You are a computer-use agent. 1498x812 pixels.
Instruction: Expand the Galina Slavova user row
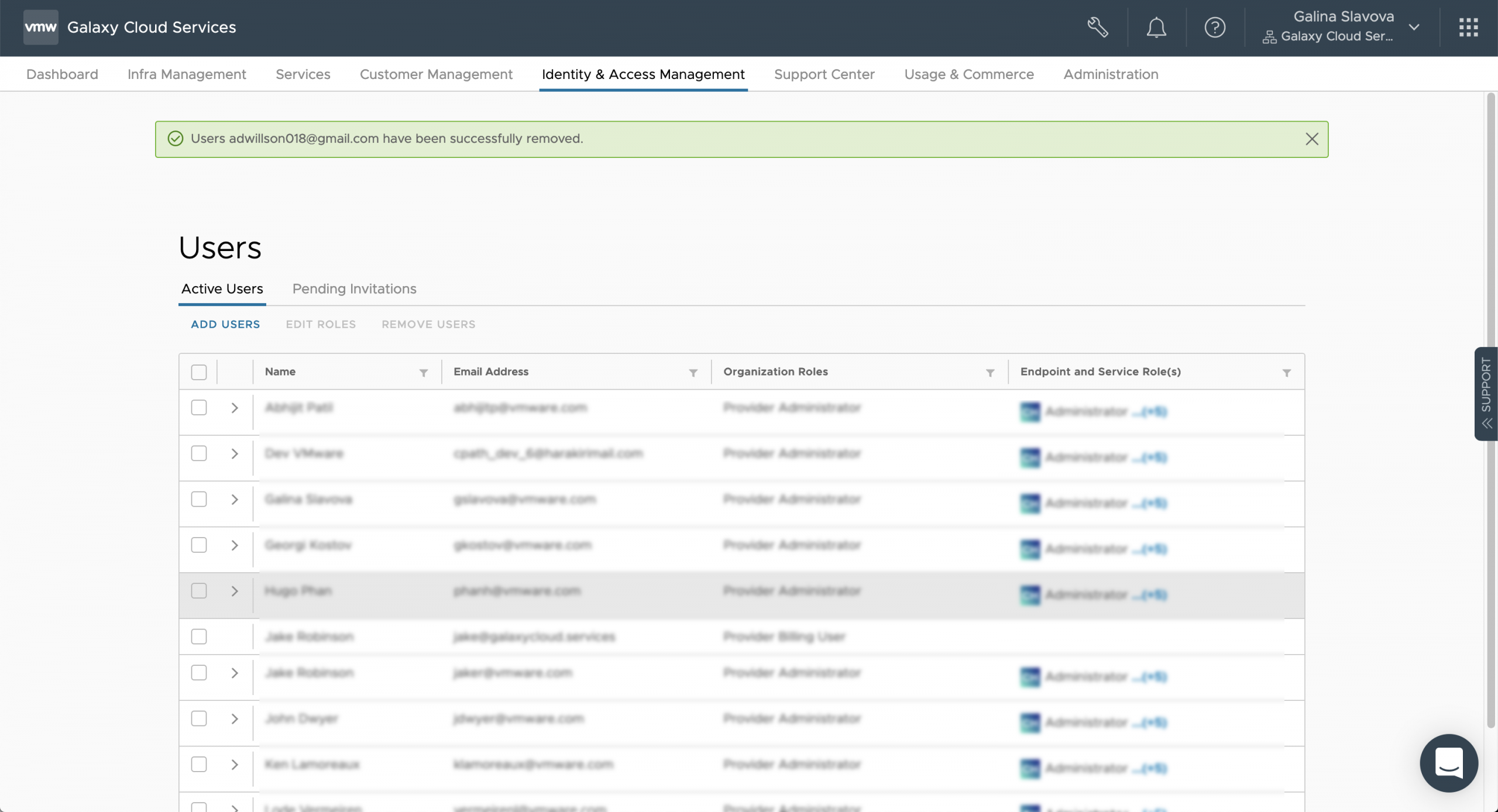click(235, 500)
